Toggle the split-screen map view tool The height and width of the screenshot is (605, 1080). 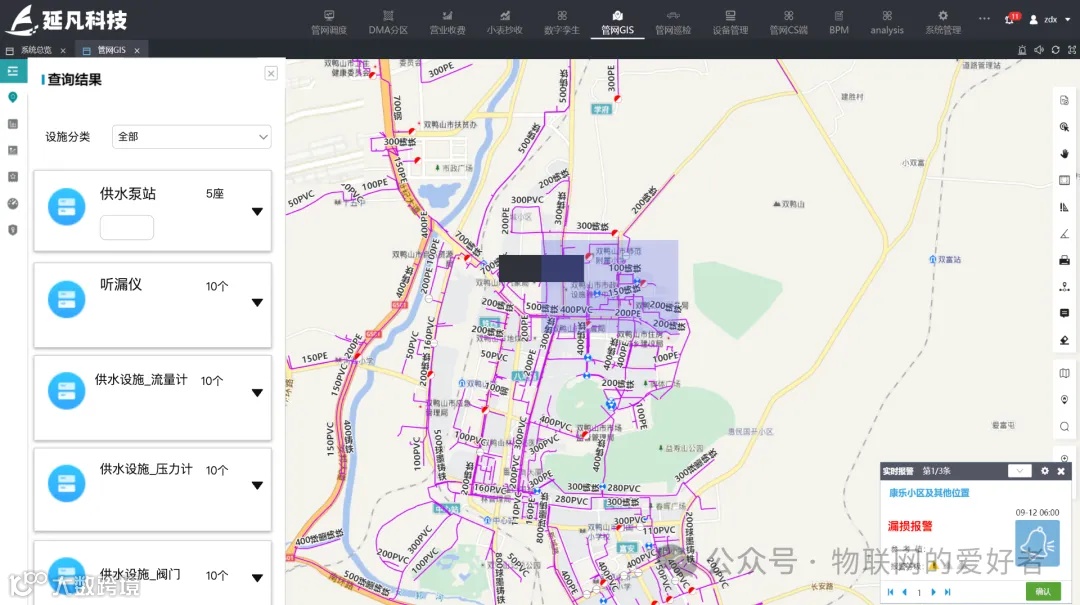click(x=1064, y=180)
